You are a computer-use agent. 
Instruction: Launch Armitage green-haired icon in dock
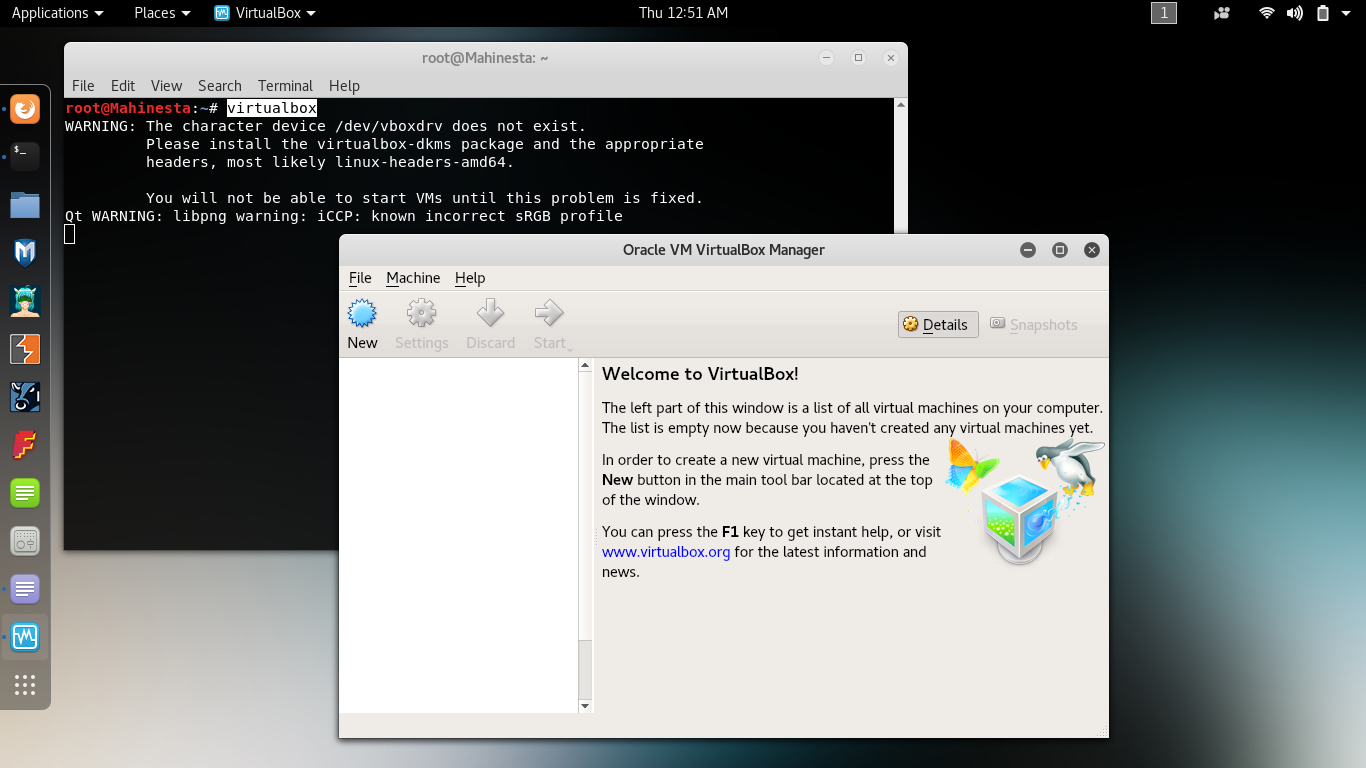pyautogui.click(x=25, y=301)
